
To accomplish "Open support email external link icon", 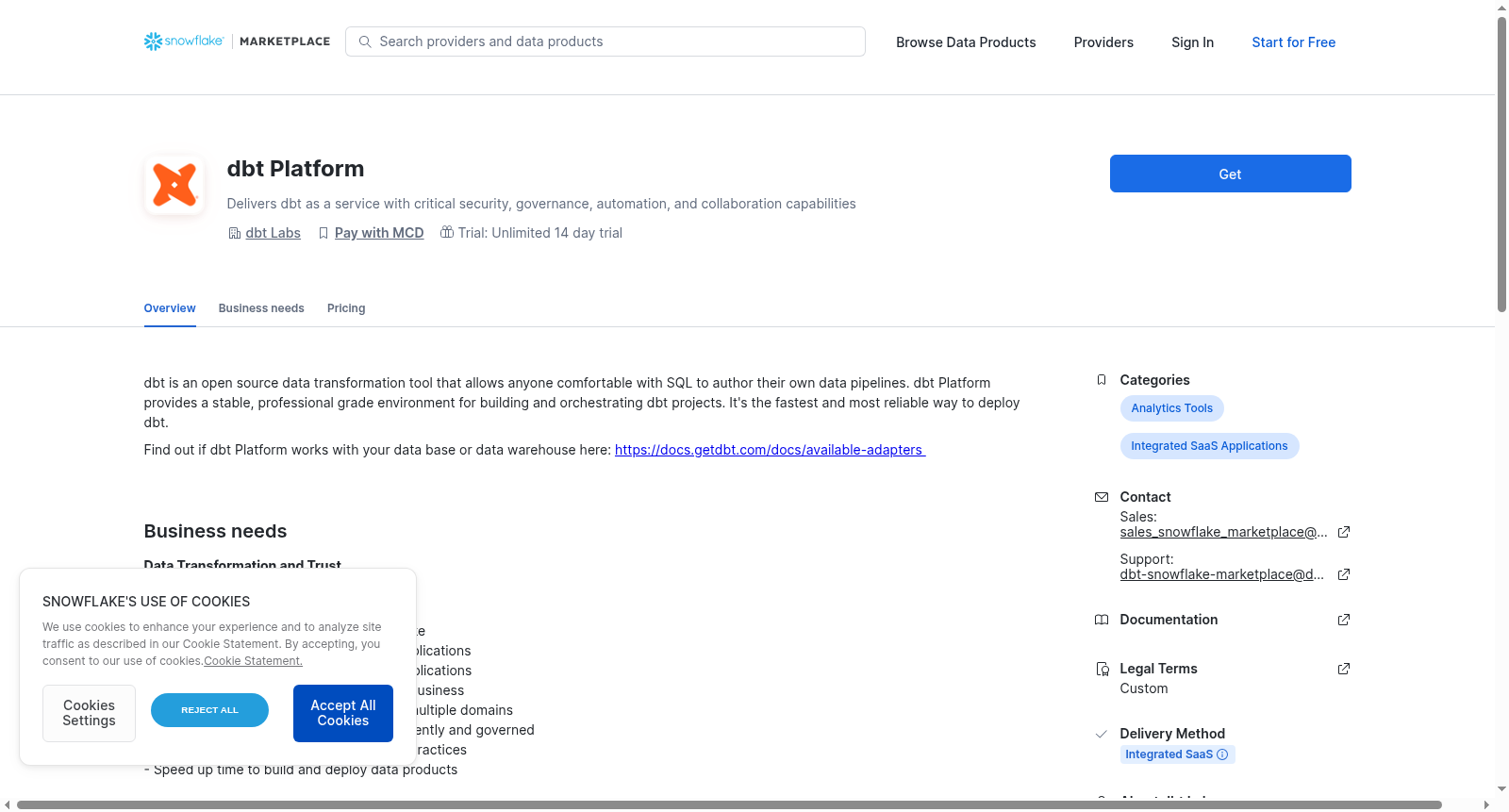I will click(1344, 574).
